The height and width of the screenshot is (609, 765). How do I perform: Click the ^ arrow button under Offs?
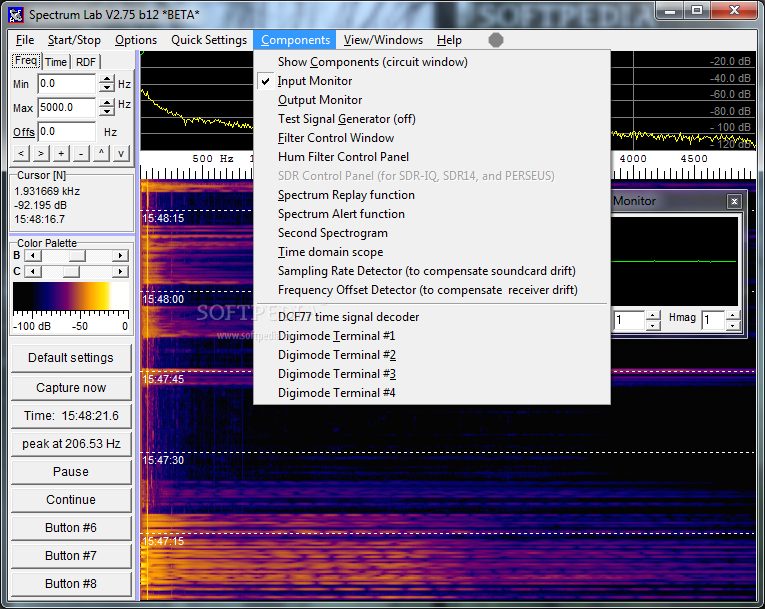pos(101,153)
